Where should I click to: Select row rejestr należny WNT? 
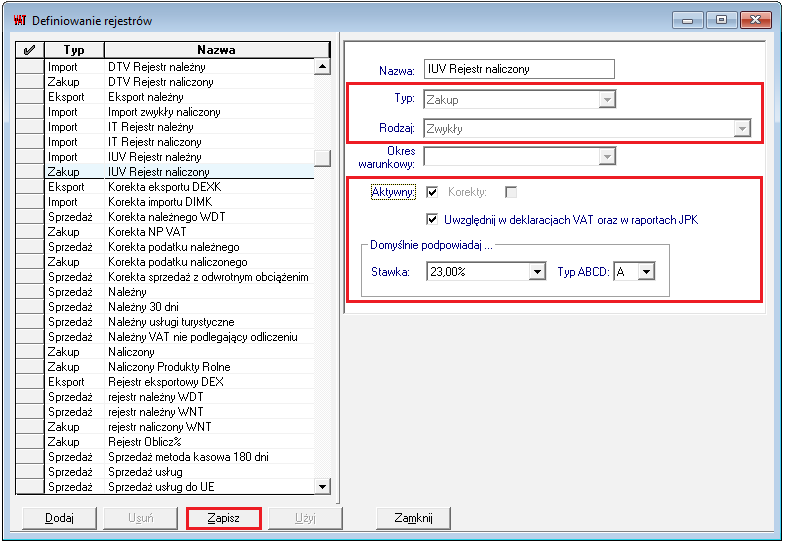[x=165, y=412]
